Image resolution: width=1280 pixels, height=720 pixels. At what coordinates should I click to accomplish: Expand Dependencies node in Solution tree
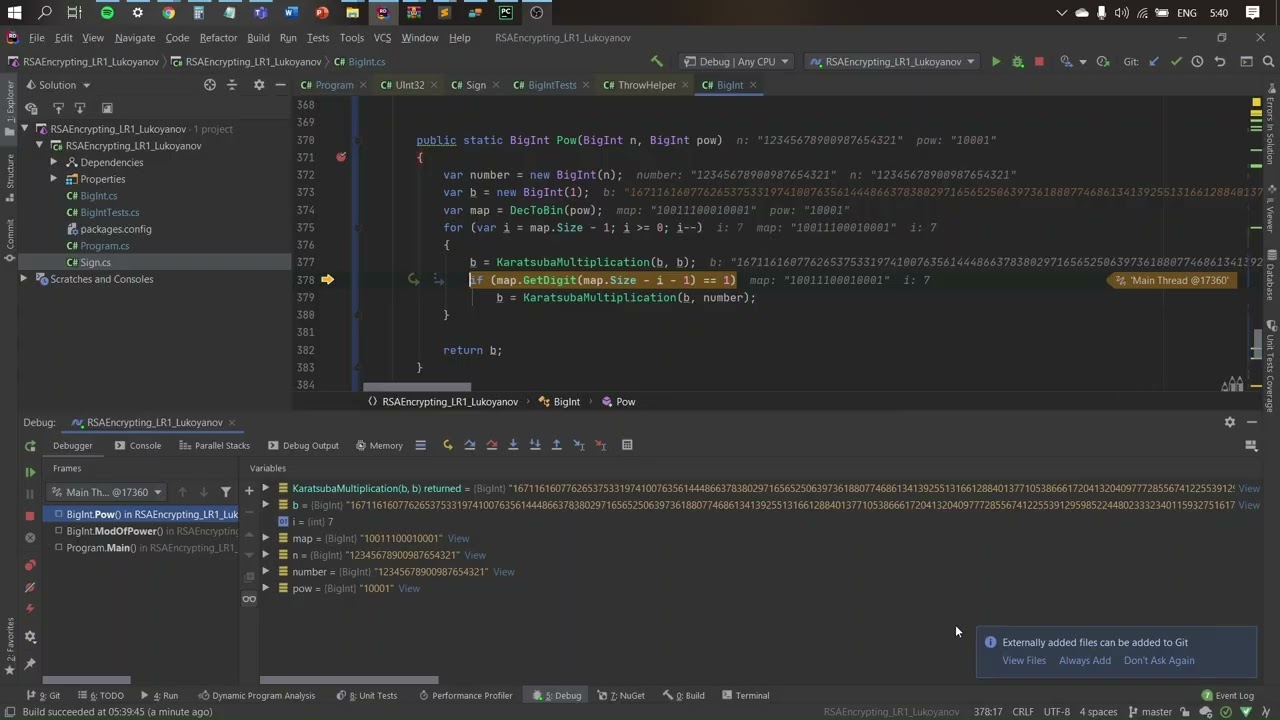pyautogui.click(x=53, y=162)
